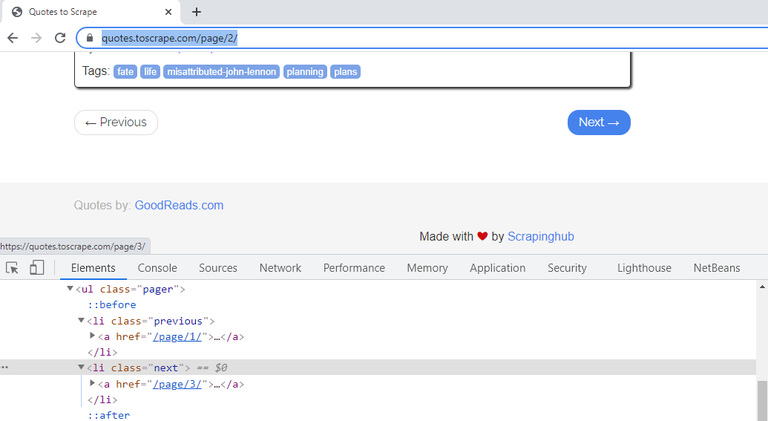Switch to the Console tab
The width and height of the screenshot is (768, 421).
(x=157, y=268)
